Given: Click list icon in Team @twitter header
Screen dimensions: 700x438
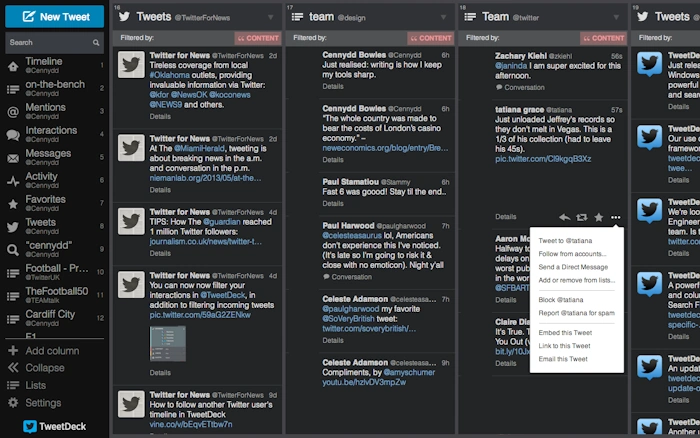Looking at the screenshot, I should [x=470, y=17].
